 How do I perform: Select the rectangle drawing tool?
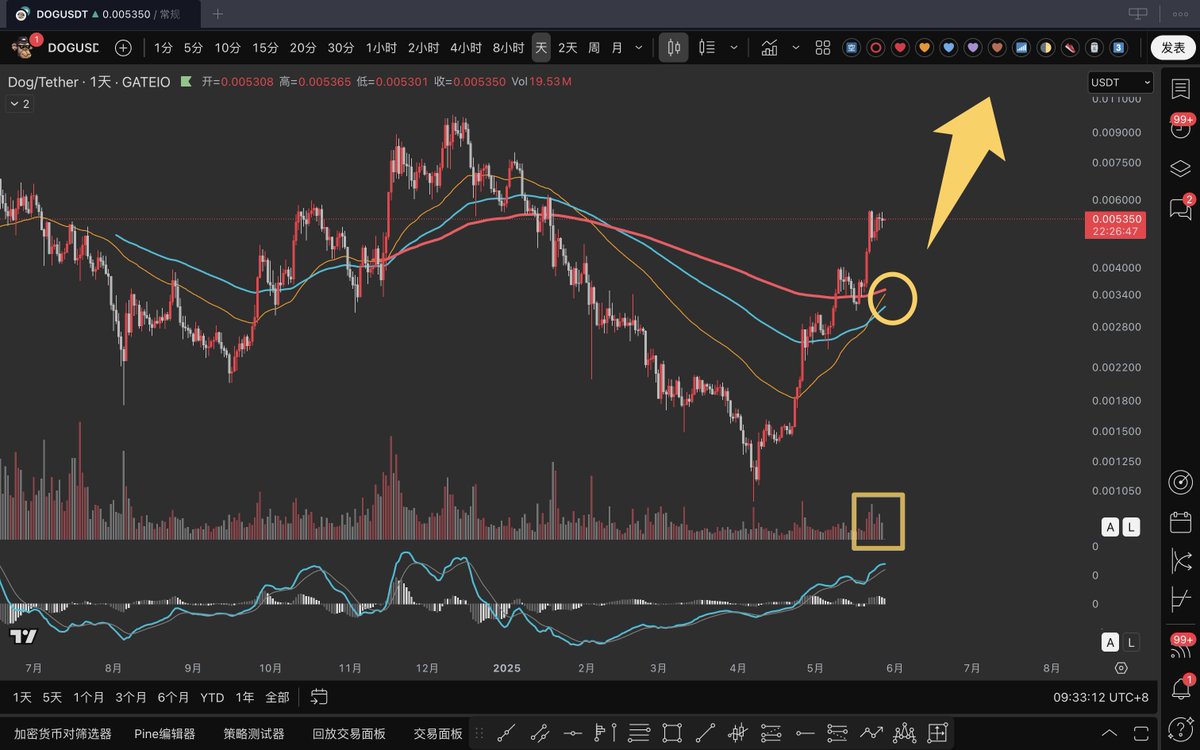671,733
